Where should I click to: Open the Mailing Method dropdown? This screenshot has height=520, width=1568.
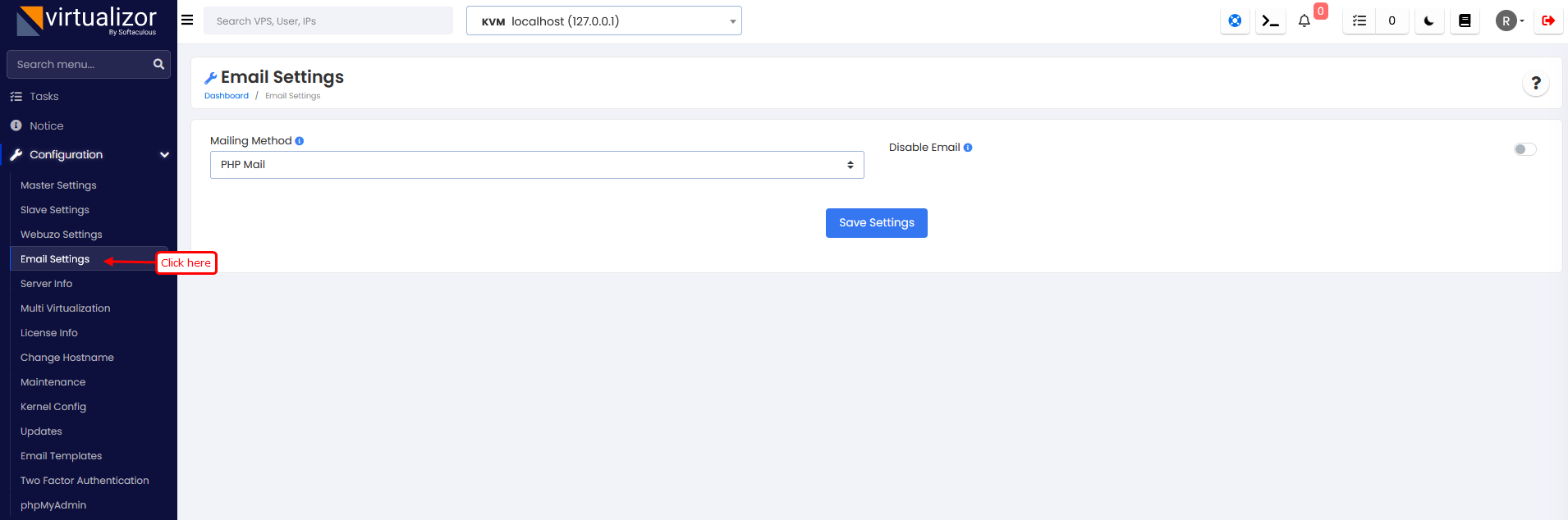pyautogui.click(x=537, y=165)
